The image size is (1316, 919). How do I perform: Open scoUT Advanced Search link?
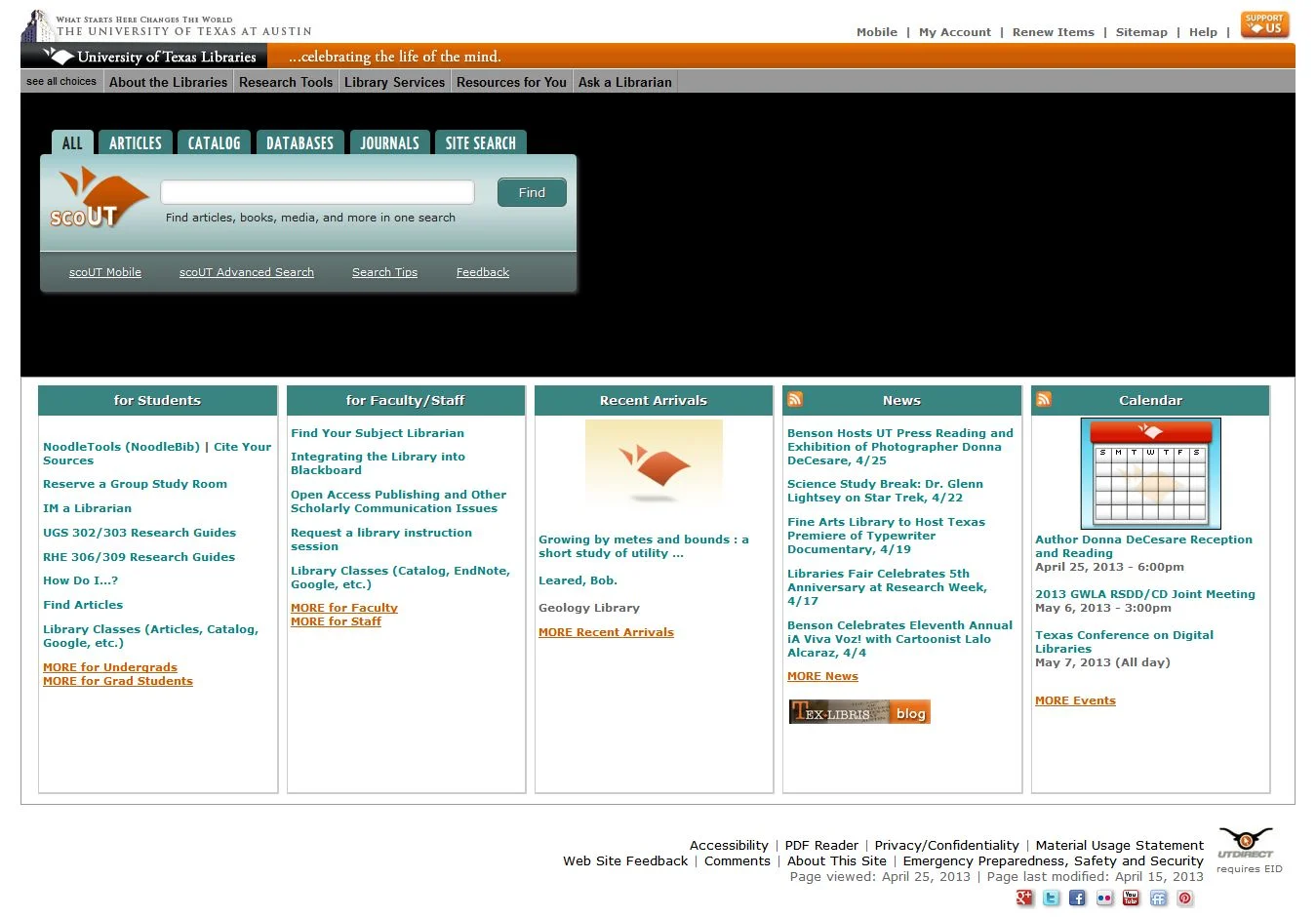[x=247, y=272]
